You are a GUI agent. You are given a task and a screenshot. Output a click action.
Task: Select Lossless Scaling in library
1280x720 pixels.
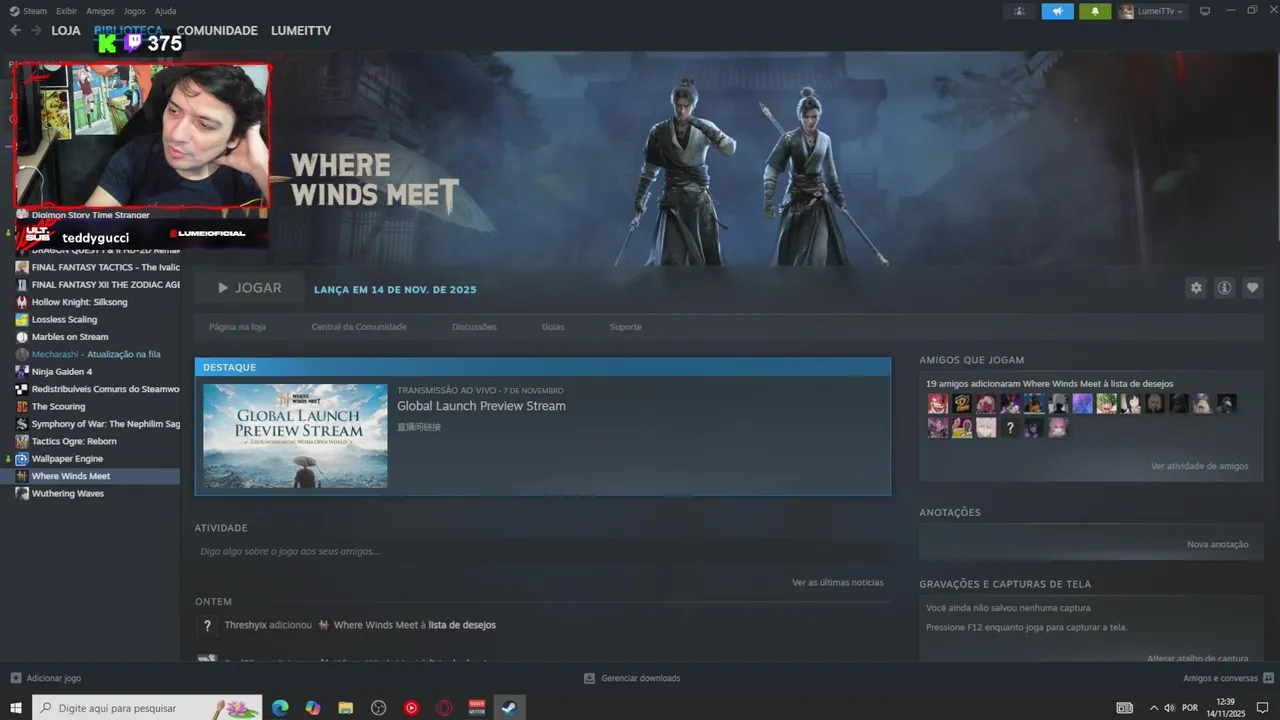[98, 320]
